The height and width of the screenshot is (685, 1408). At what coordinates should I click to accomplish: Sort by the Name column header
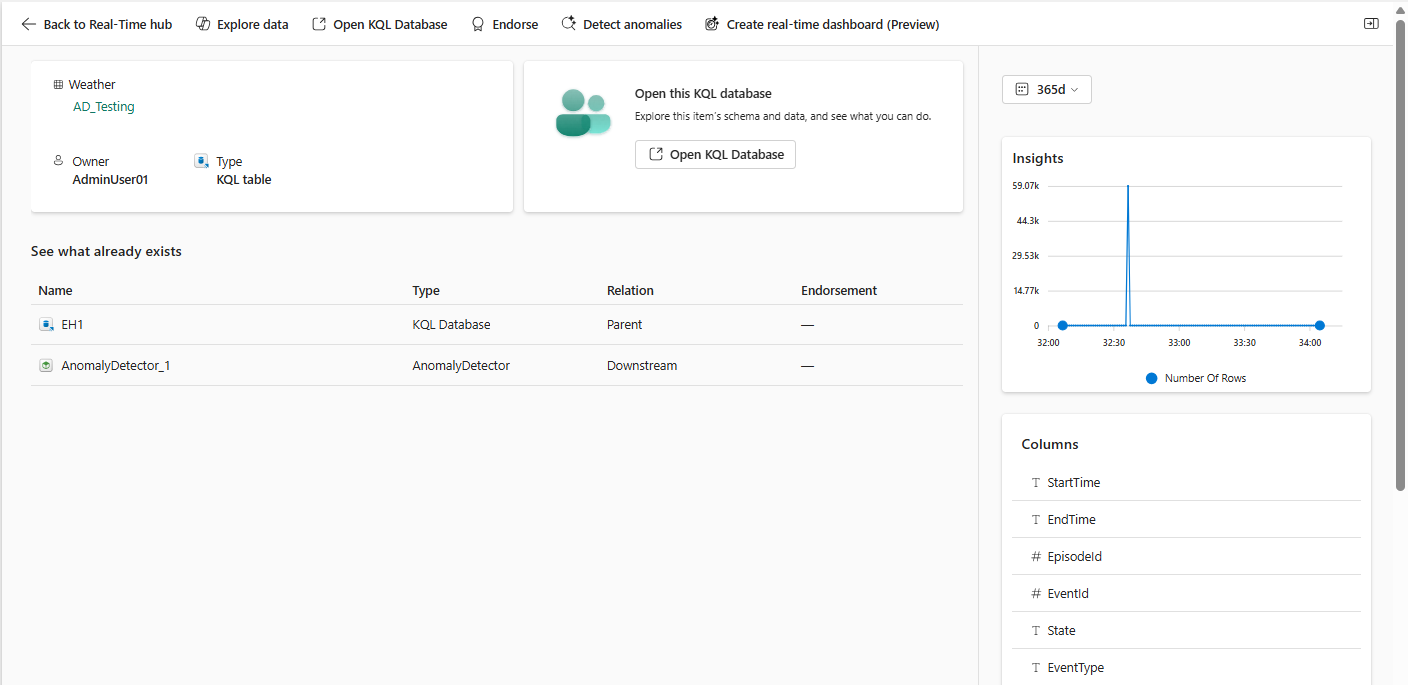pyautogui.click(x=55, y=291)
